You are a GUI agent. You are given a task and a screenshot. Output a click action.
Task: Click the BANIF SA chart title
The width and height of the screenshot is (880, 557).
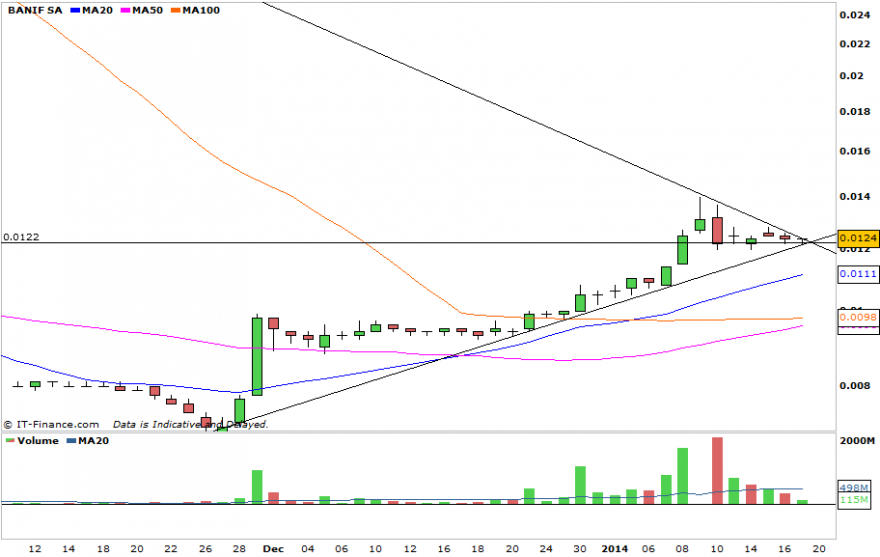tap(35, 10)
